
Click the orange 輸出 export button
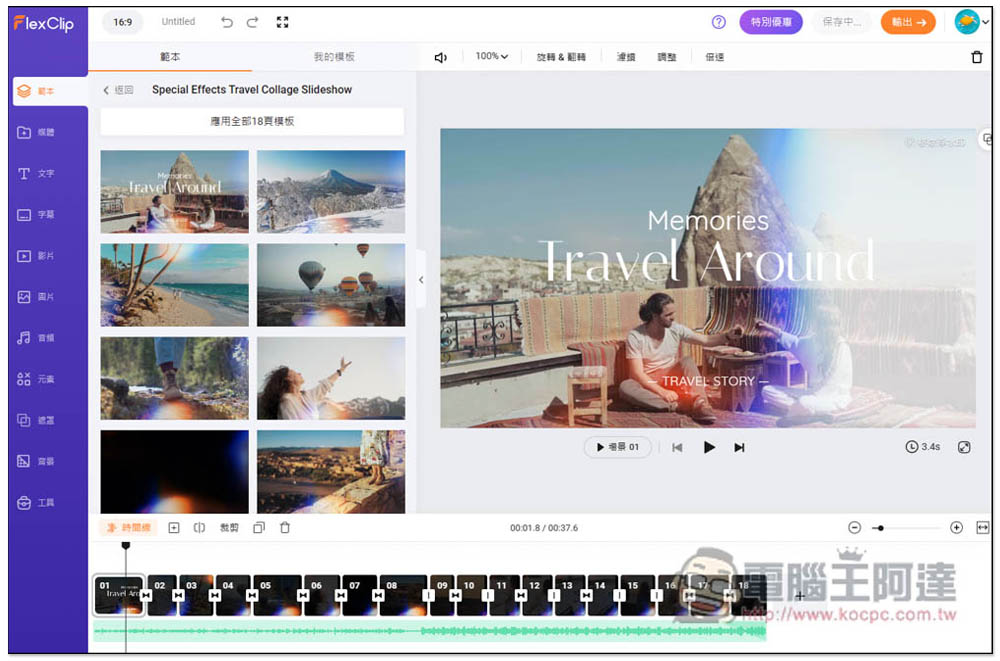point(909,22)
